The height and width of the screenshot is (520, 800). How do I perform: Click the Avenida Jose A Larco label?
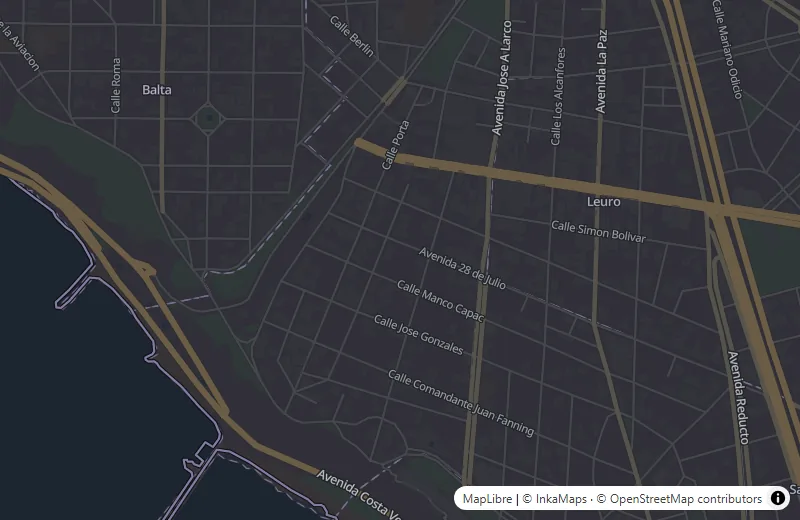[x=502, y=78]
